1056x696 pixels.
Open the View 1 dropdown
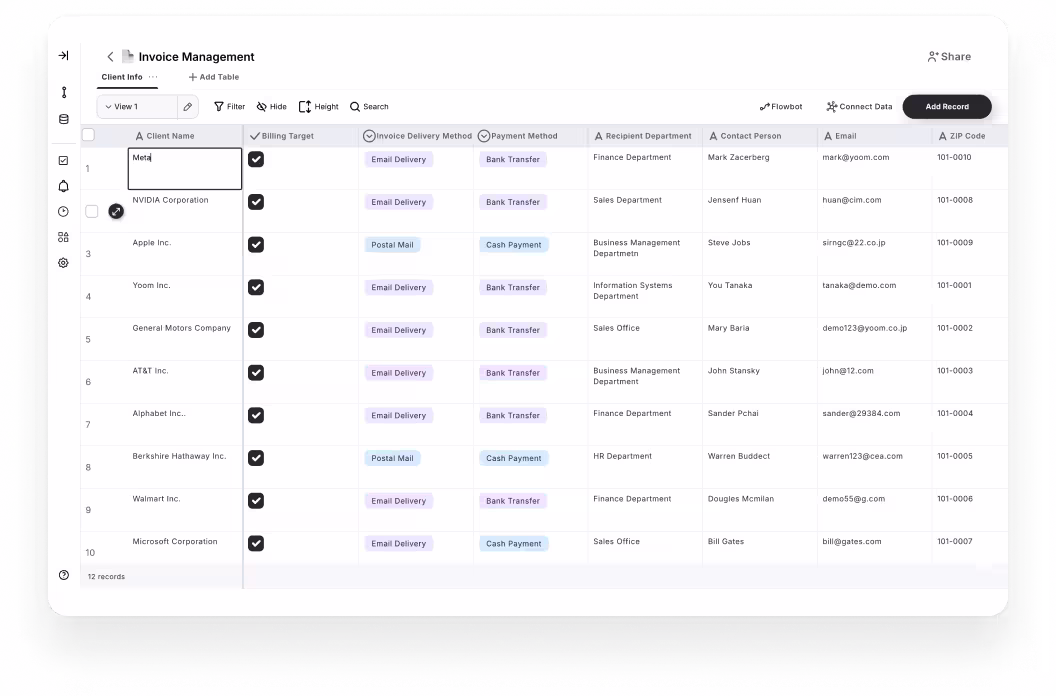point(137,107)
